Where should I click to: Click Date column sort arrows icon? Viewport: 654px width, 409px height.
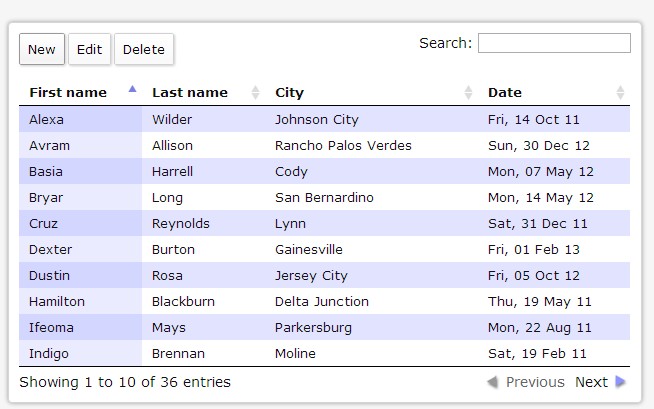(620, 93)
